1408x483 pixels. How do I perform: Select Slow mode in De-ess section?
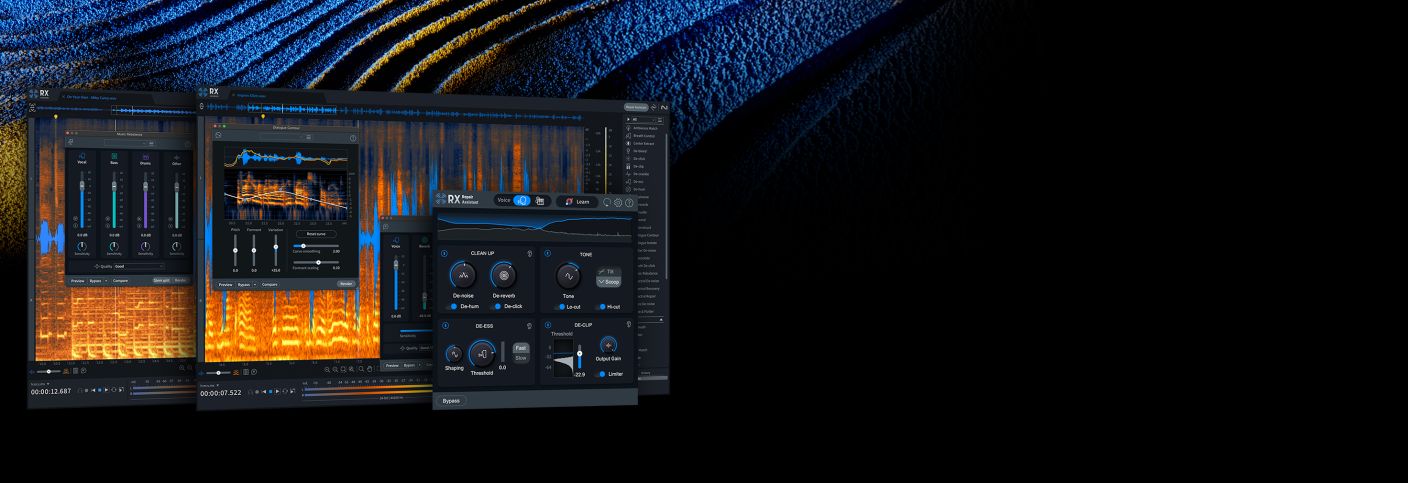point(521,357)
